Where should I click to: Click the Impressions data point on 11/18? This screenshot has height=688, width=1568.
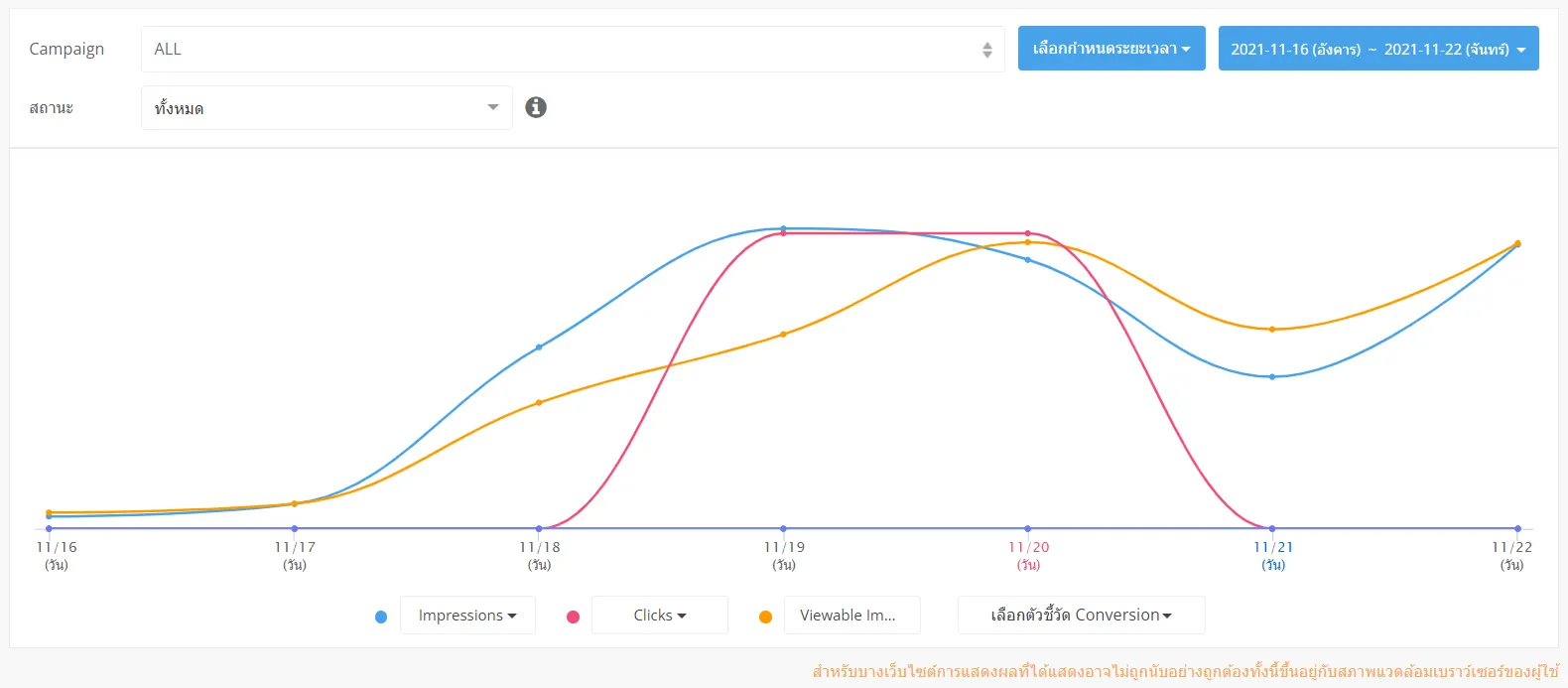(539, 347)
